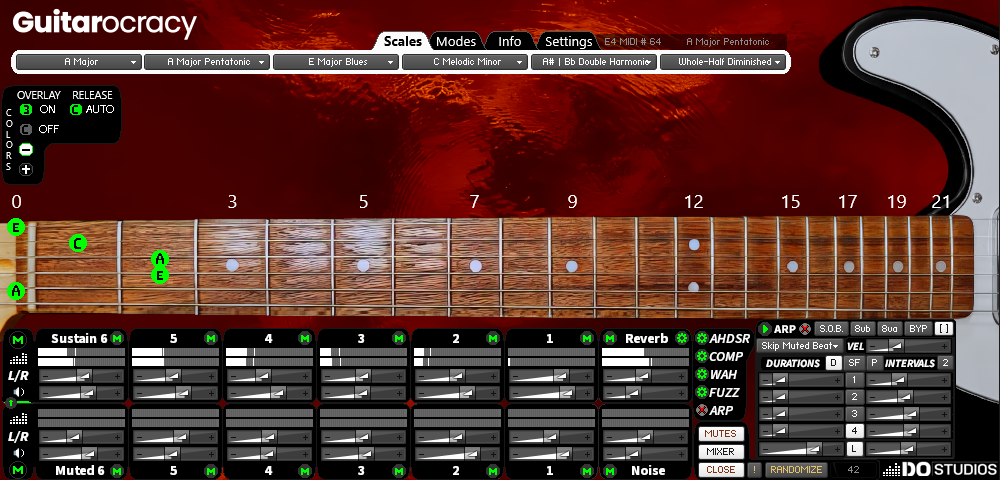1000x480 pixels.
Task: Mute the Noise channel with its M icon
Action: click(x=610, y=471)
